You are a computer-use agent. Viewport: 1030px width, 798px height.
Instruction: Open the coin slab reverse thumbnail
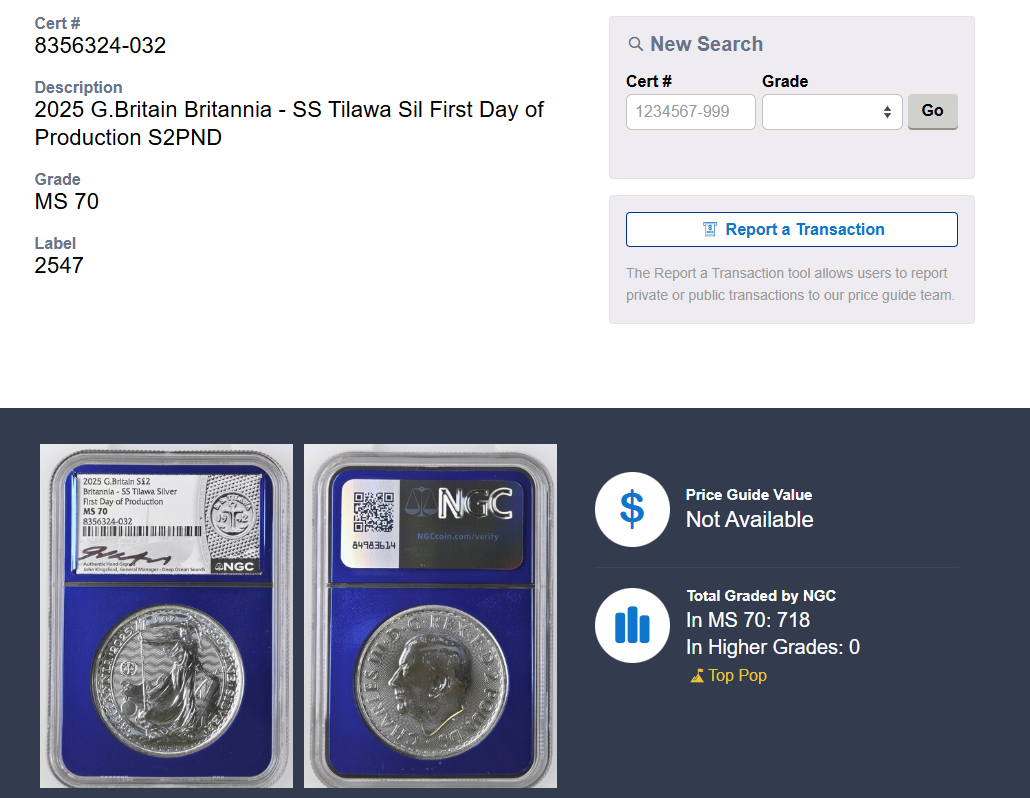[430, 615]
